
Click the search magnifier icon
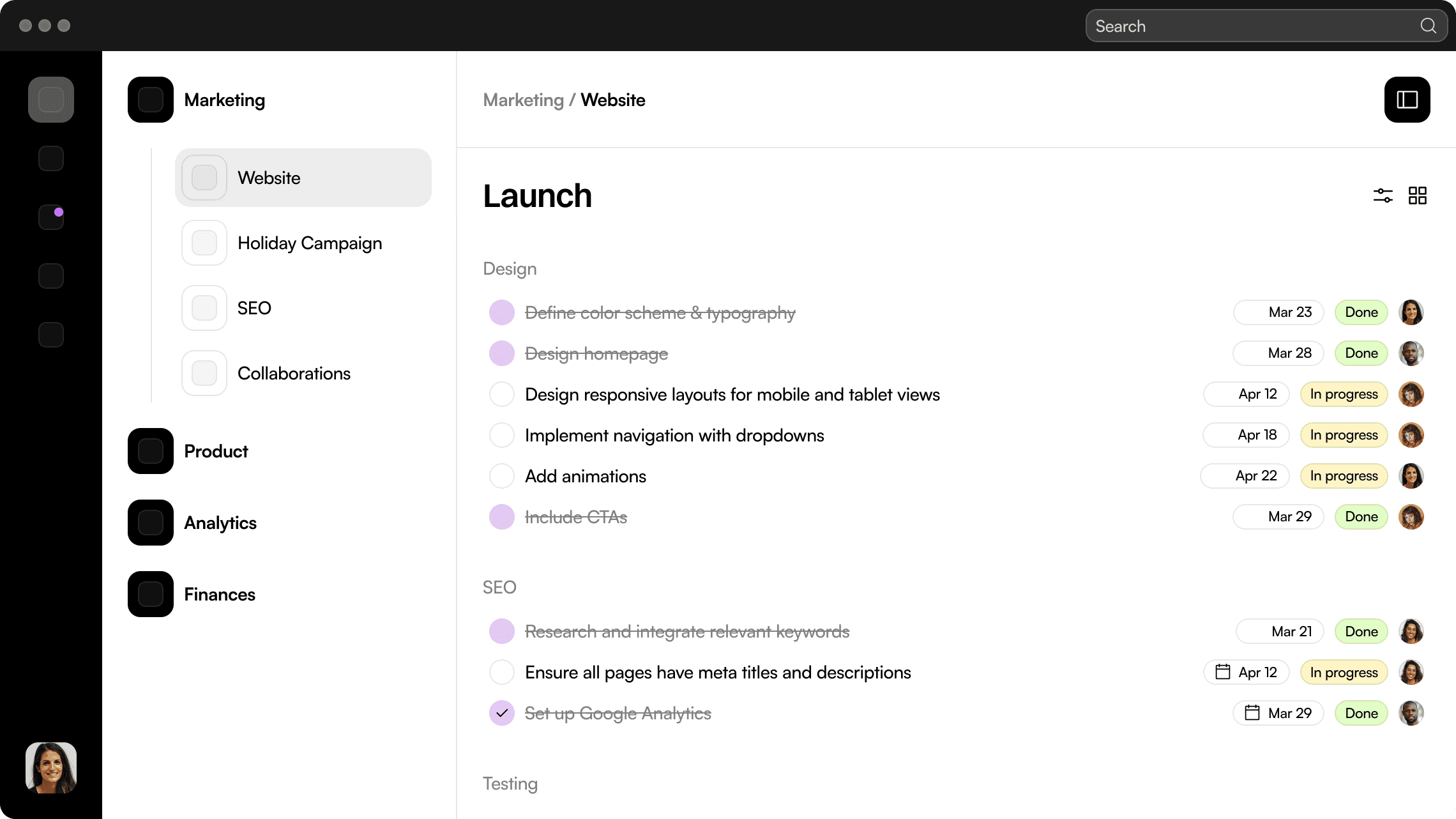(x=1428, y=26)
